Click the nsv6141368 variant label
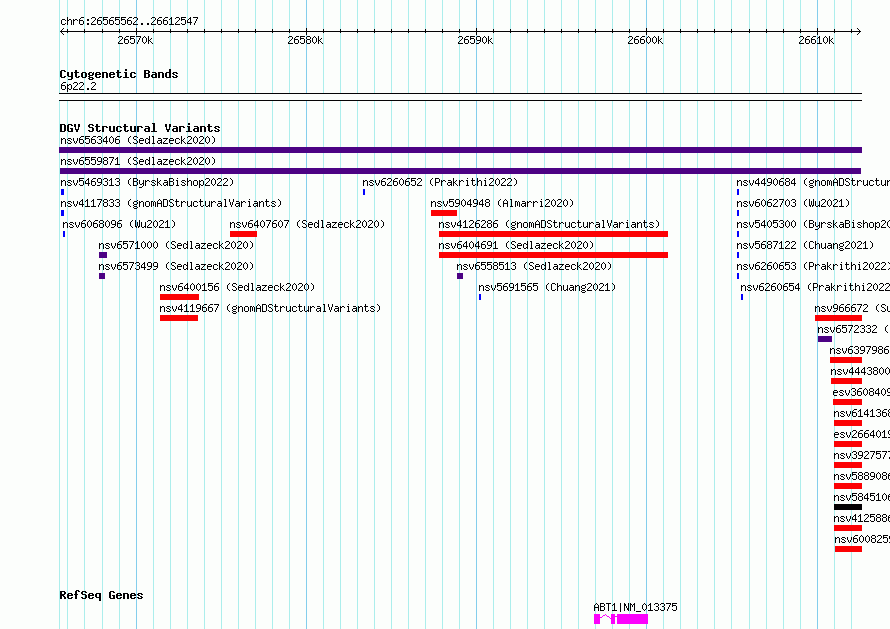 pyautogui.click(x=862, y=413)
